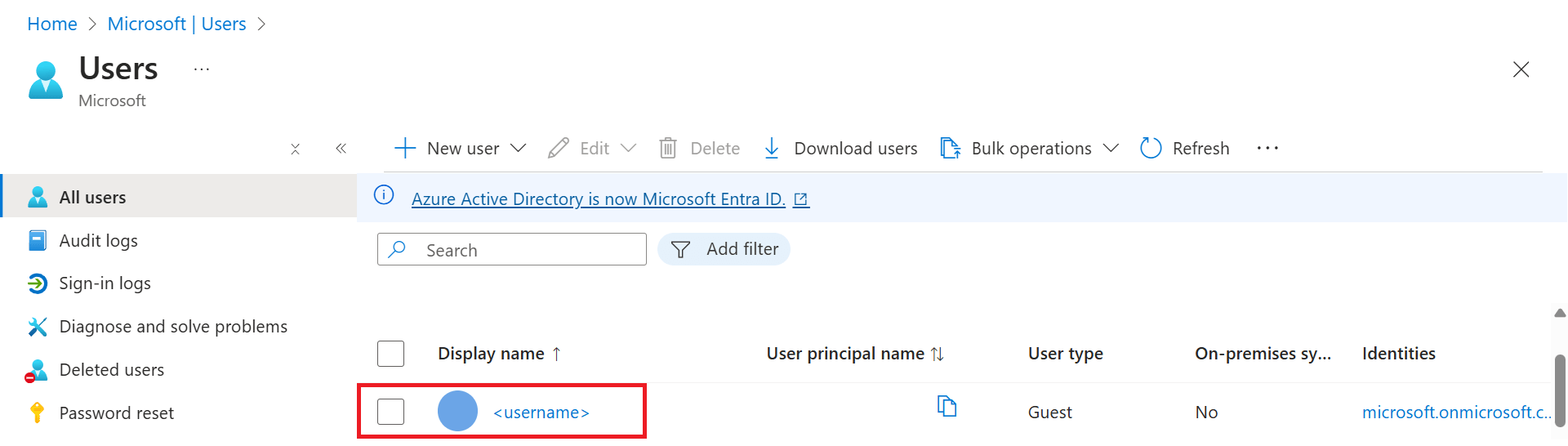Toggle the select-all checkbox in the table header
Viewport: 1568px width, 446px height.
pyautogui.click(x=390, y=354)
